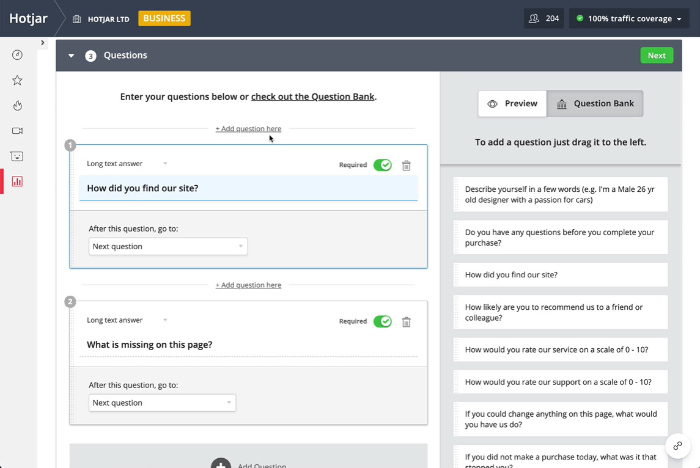
Task: Open question 2 Next question dropdown
Action: coord(162,403)
